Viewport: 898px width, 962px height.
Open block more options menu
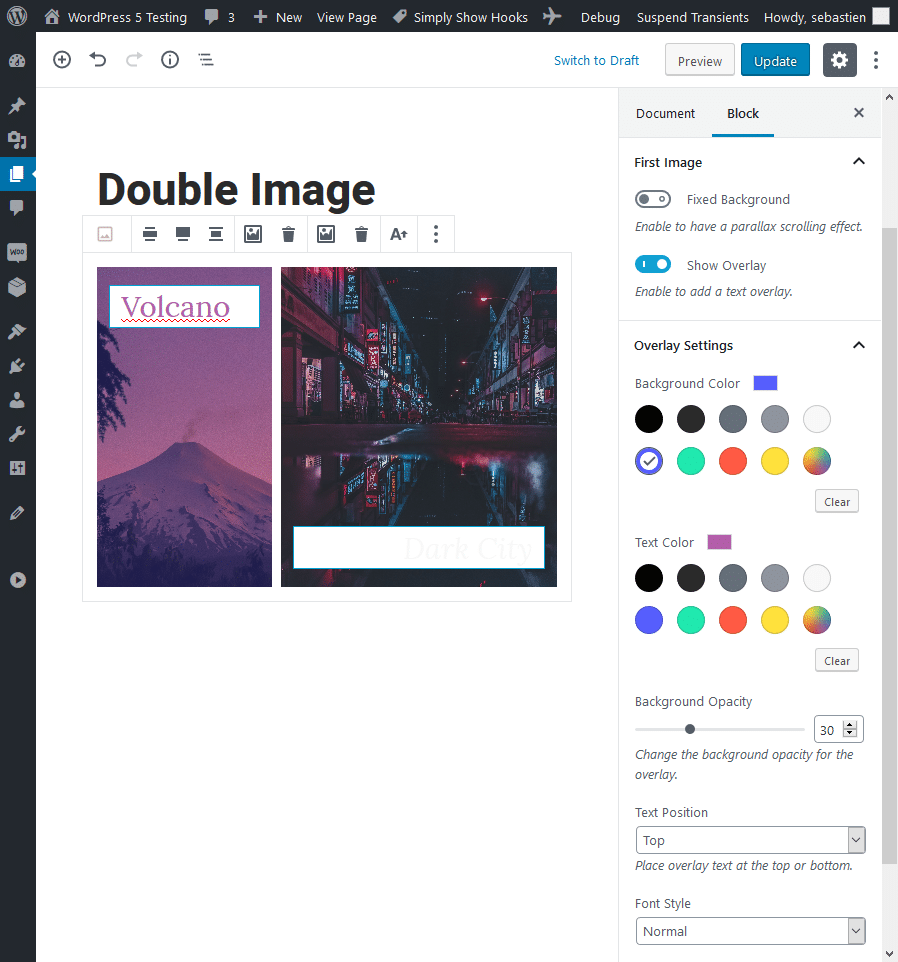click(x=436, y=234)
